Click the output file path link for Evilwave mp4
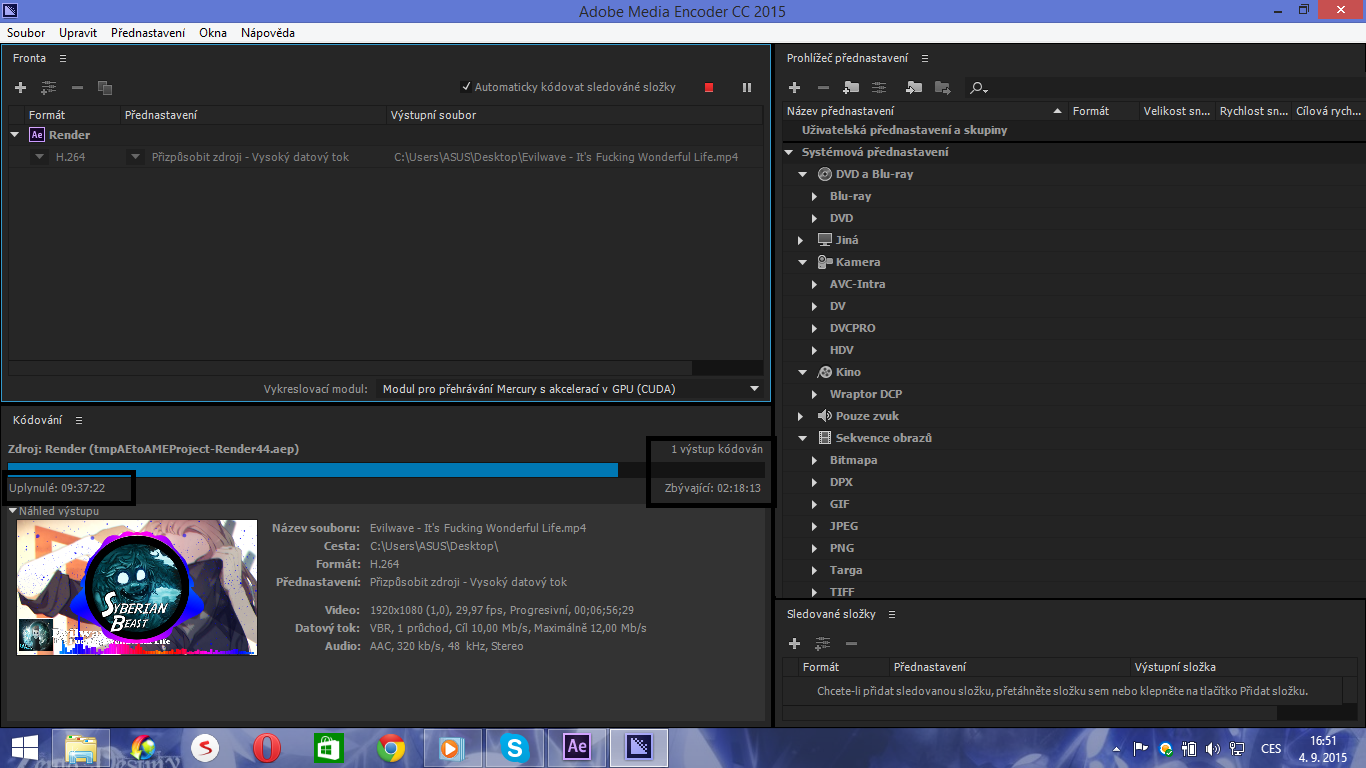The width and height of the screenshot is (1366, 768). pyautogui.click(x=566, y=157)
